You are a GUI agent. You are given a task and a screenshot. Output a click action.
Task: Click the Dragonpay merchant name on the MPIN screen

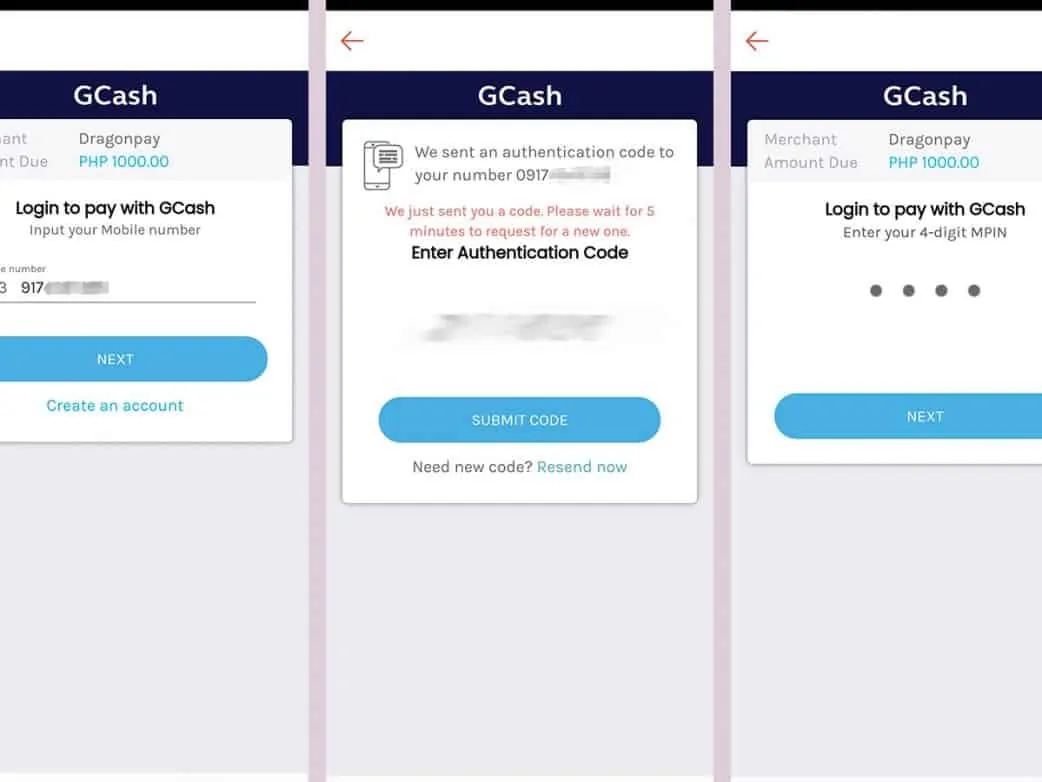tap(929, 140)
